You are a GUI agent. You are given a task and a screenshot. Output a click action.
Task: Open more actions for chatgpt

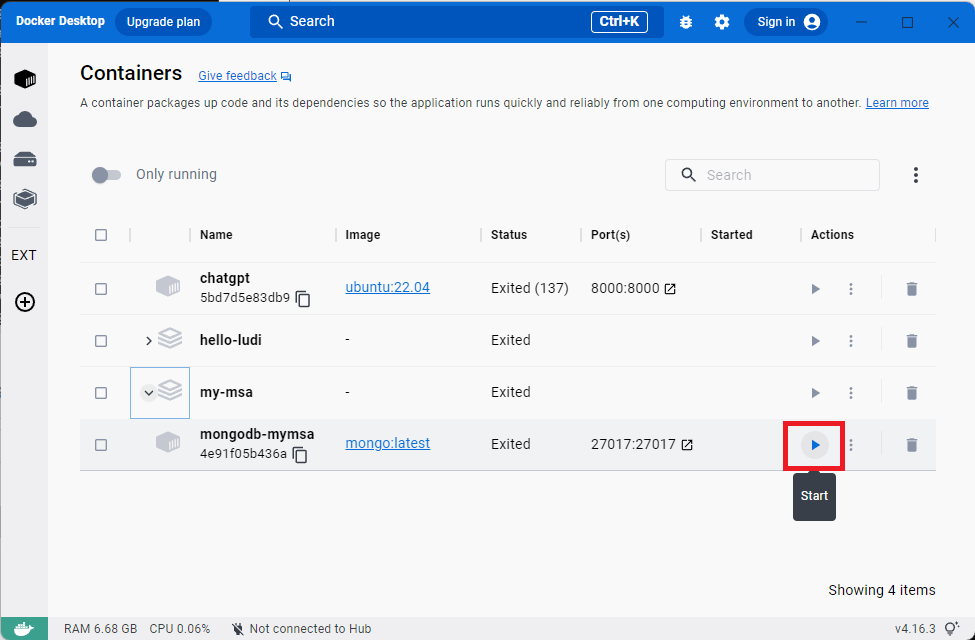(x=851, y=289)
